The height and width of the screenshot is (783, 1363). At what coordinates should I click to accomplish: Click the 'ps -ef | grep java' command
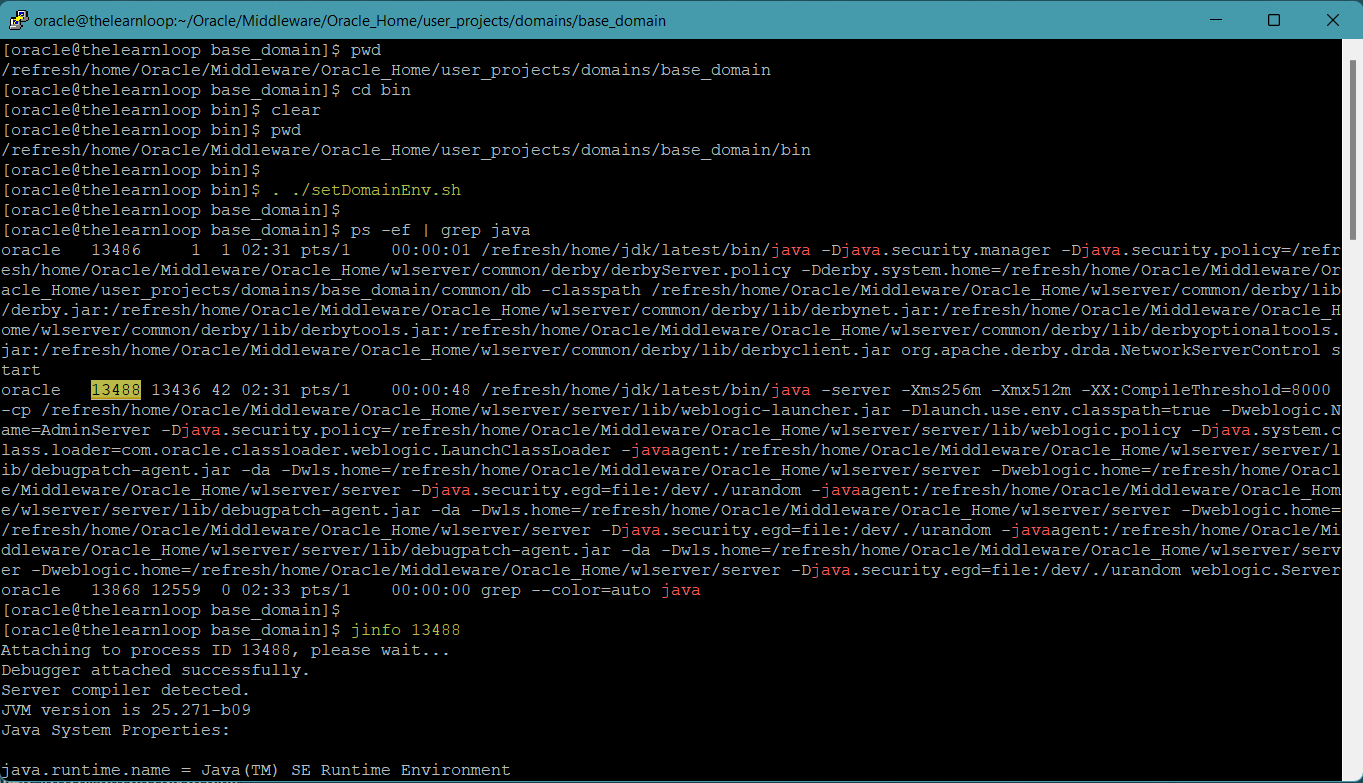pos(440,230)
